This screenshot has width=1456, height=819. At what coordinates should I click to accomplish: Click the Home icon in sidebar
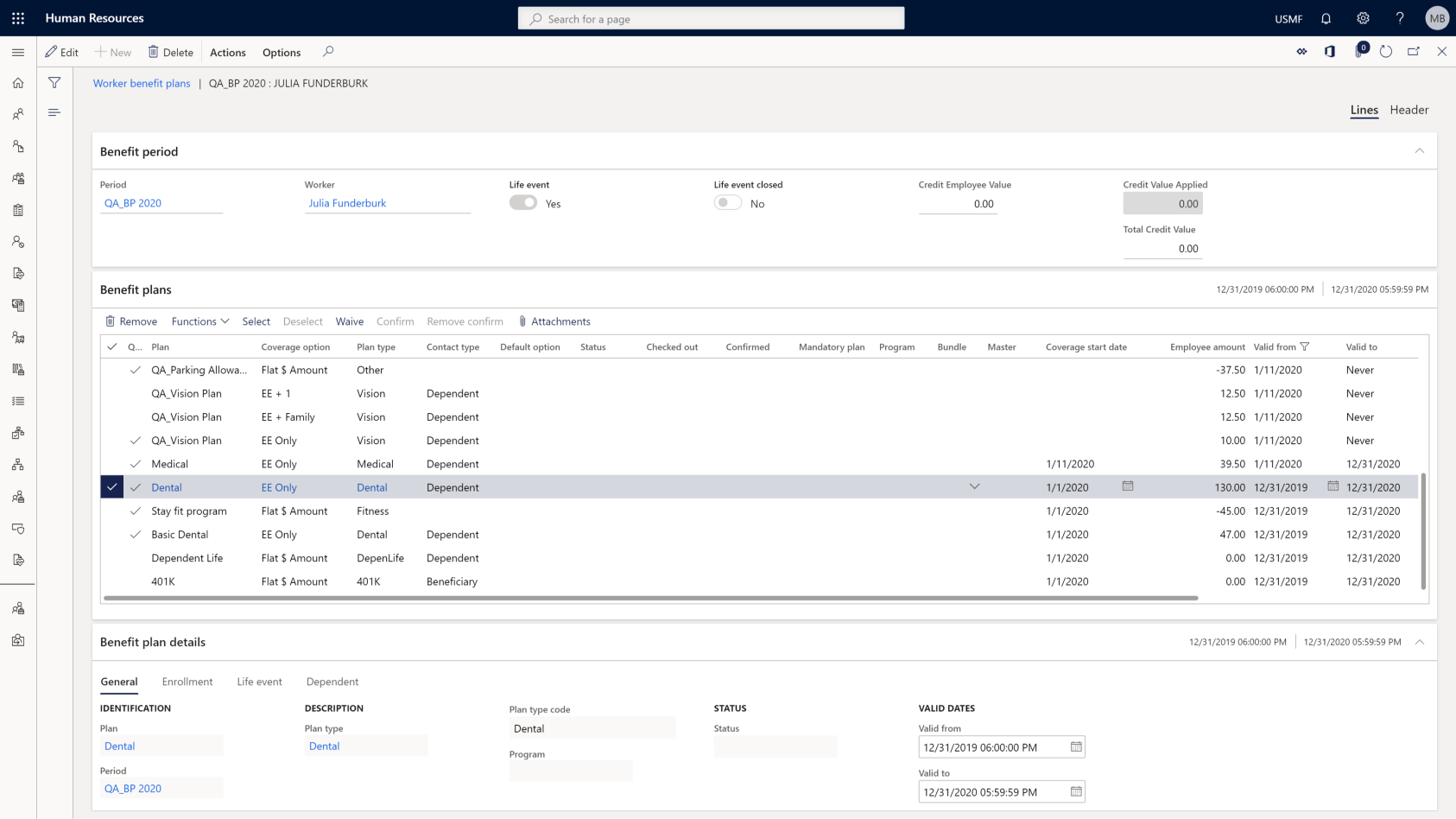pyautogui.click(x=18, y=83)
